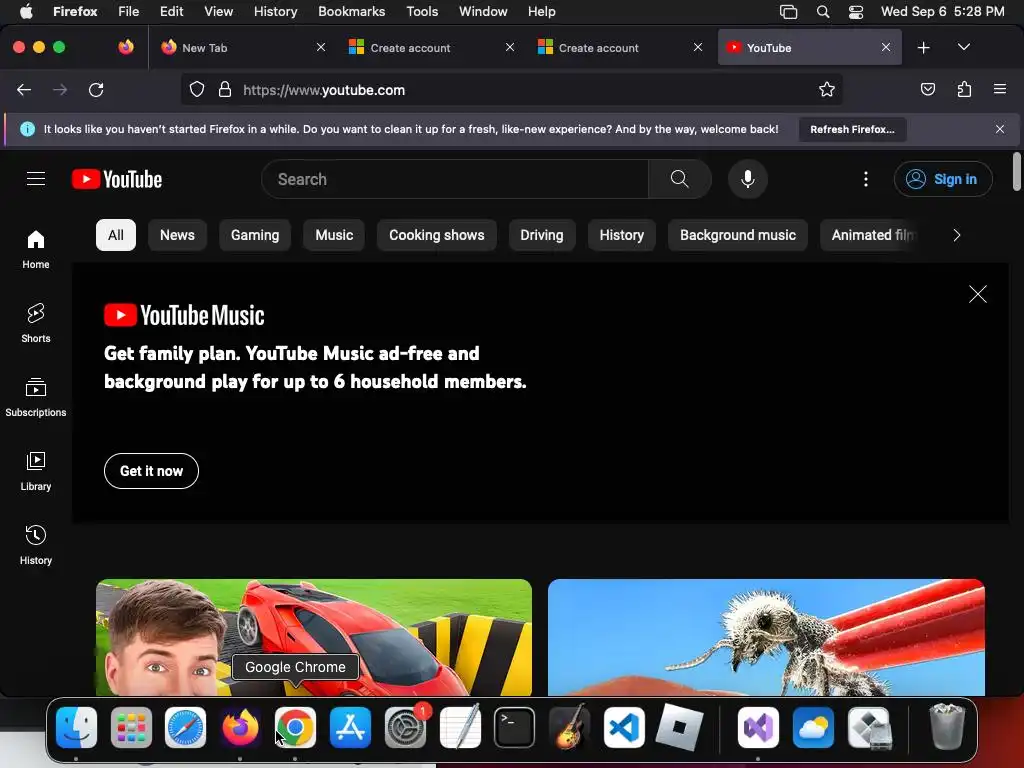Open YouTube settings three-dot menu
Screen dimensions: 1024x768
point(866,179)
